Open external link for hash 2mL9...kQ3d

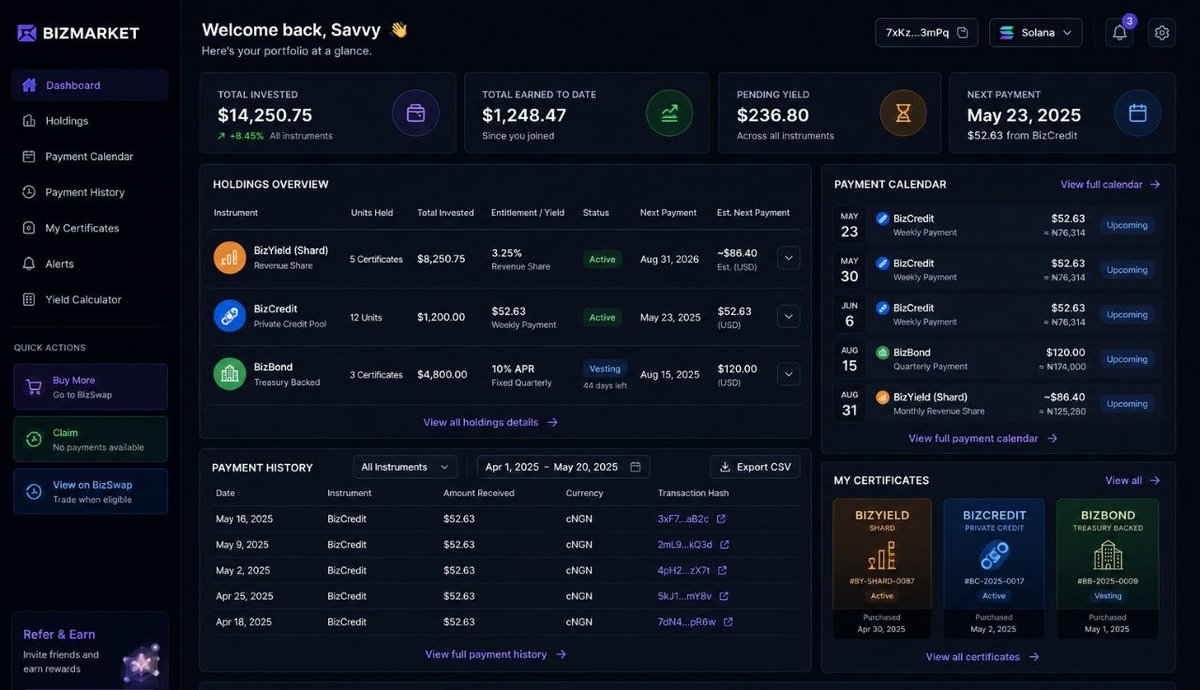725,545
